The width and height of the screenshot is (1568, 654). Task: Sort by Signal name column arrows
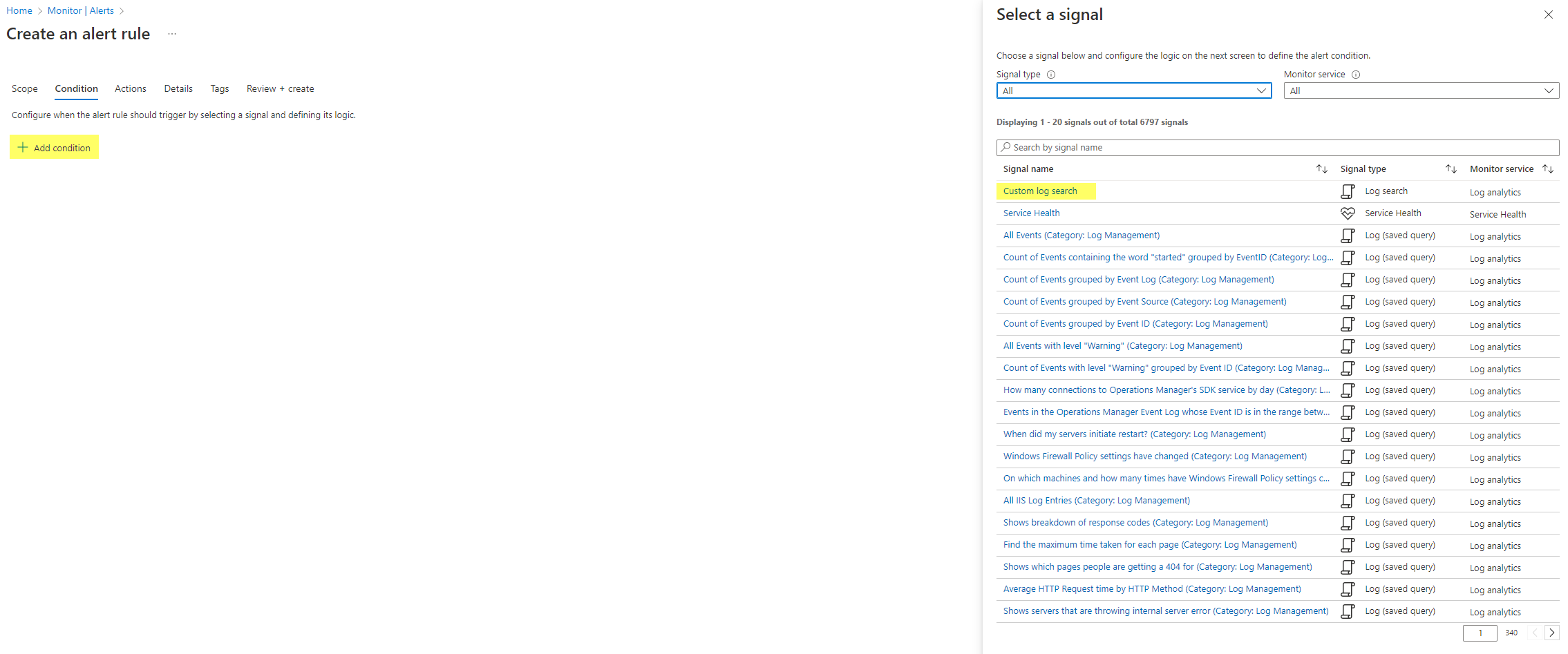1322,169
